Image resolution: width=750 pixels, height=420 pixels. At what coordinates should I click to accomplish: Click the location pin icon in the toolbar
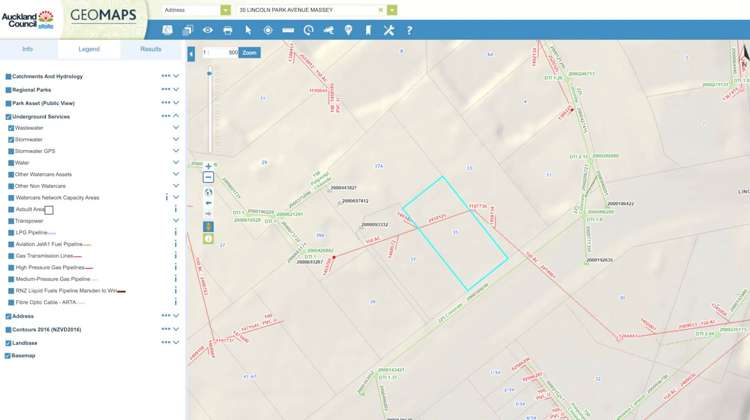click(349, 31)
